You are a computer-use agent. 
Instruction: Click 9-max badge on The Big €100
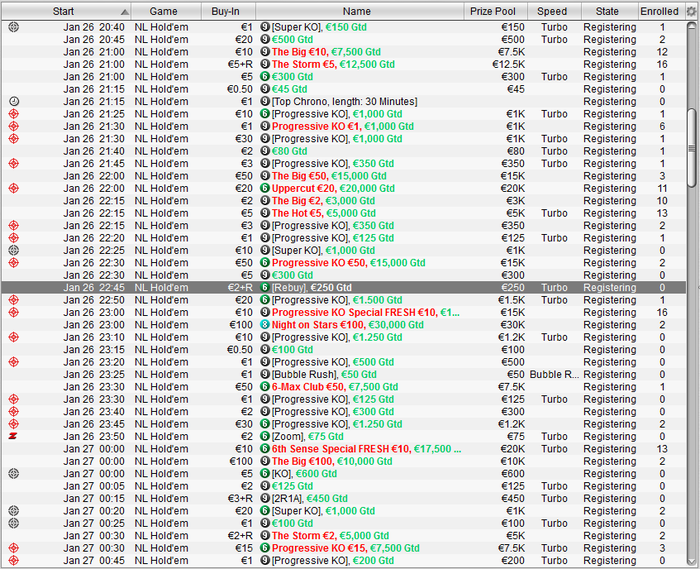coord(265,461)
